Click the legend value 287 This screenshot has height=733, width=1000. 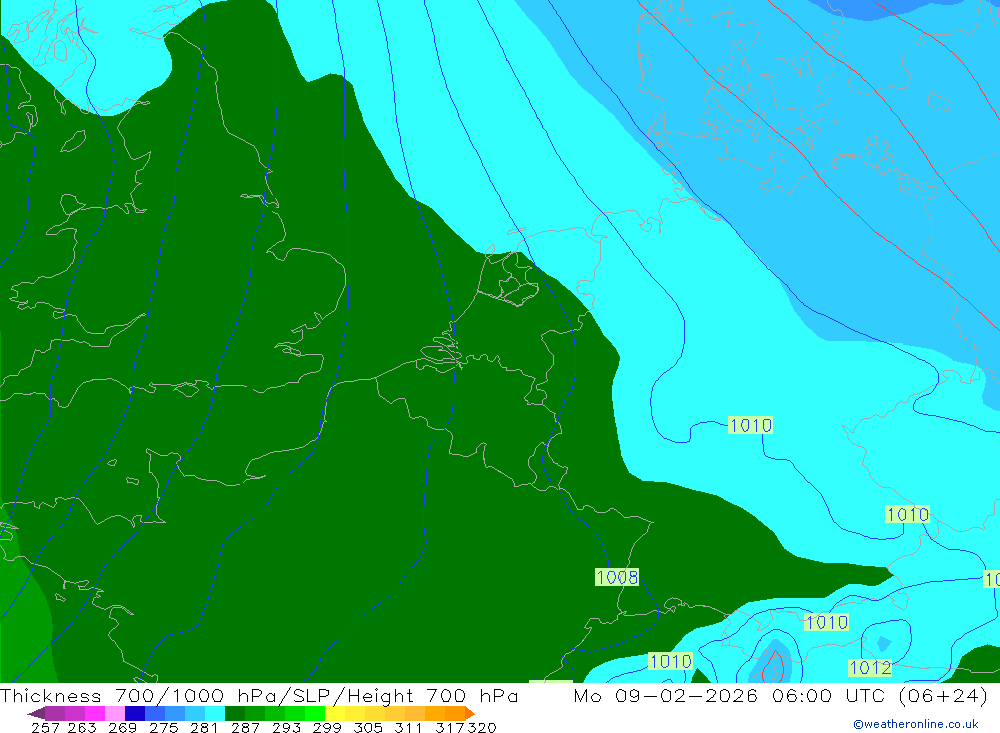pos(245,727)
